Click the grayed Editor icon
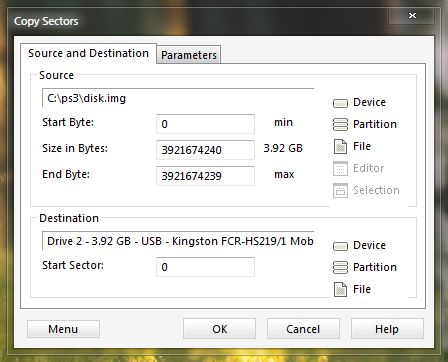Image resolution: width=448 pixels, height=362 pixels. click(340, 168)
